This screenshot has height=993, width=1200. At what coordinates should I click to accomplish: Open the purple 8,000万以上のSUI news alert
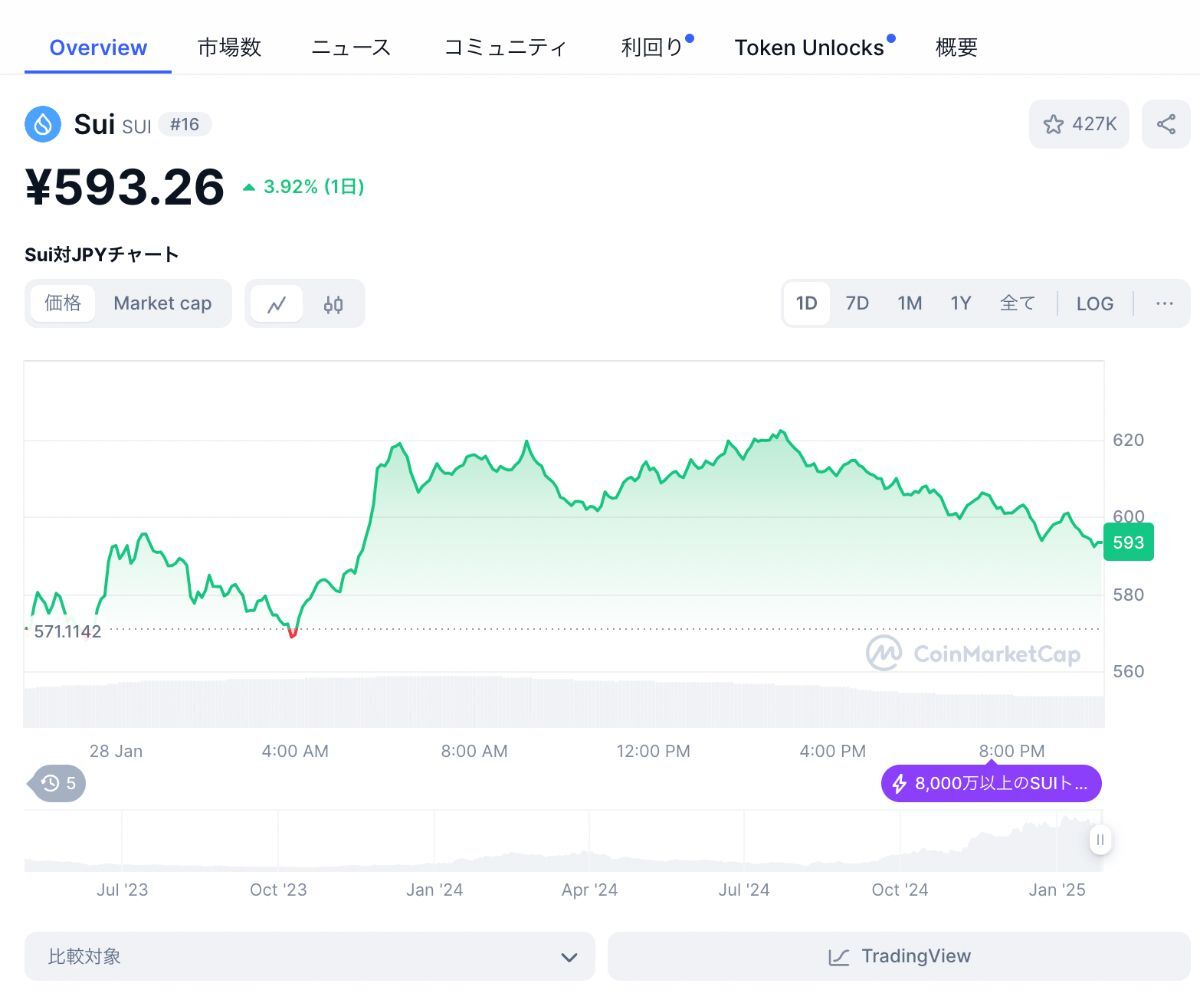991,784
